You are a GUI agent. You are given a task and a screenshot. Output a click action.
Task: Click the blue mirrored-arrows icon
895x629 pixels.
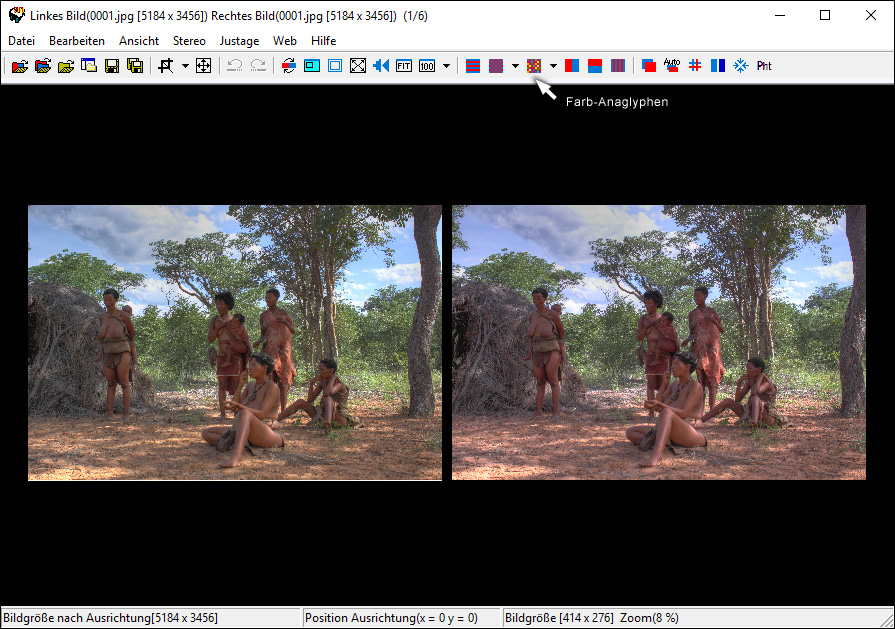tap(381, 66)
